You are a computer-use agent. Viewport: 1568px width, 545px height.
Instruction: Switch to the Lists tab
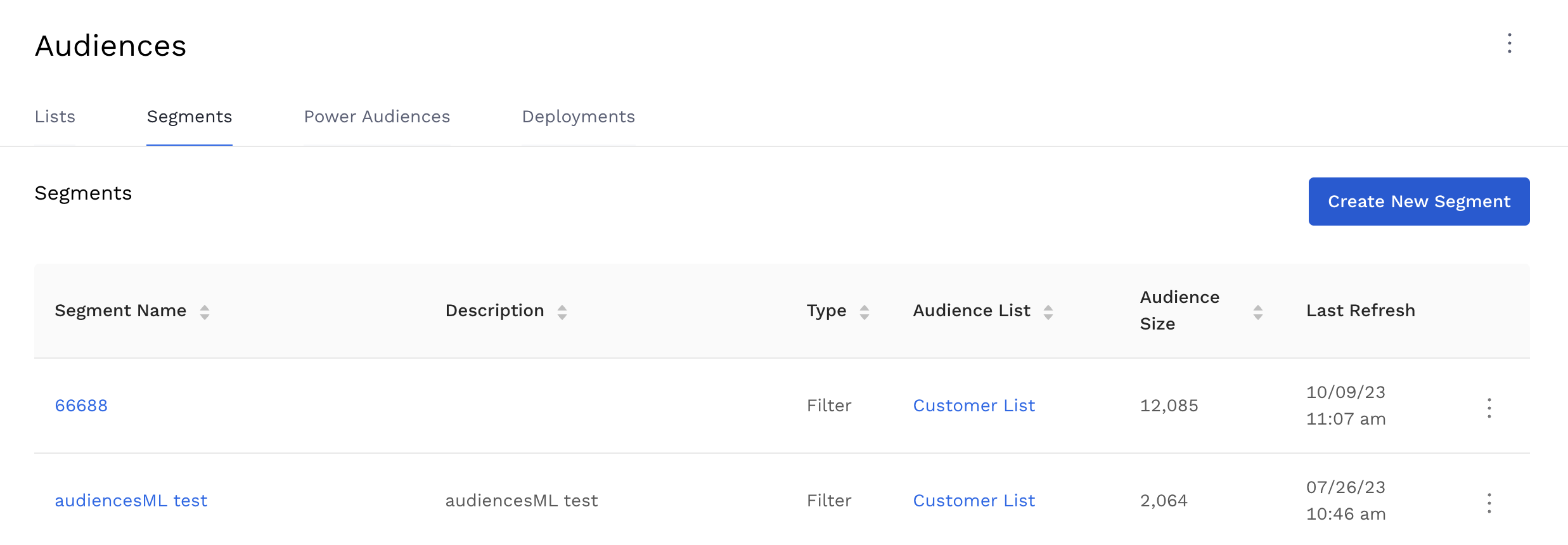[x=55, y=117]
